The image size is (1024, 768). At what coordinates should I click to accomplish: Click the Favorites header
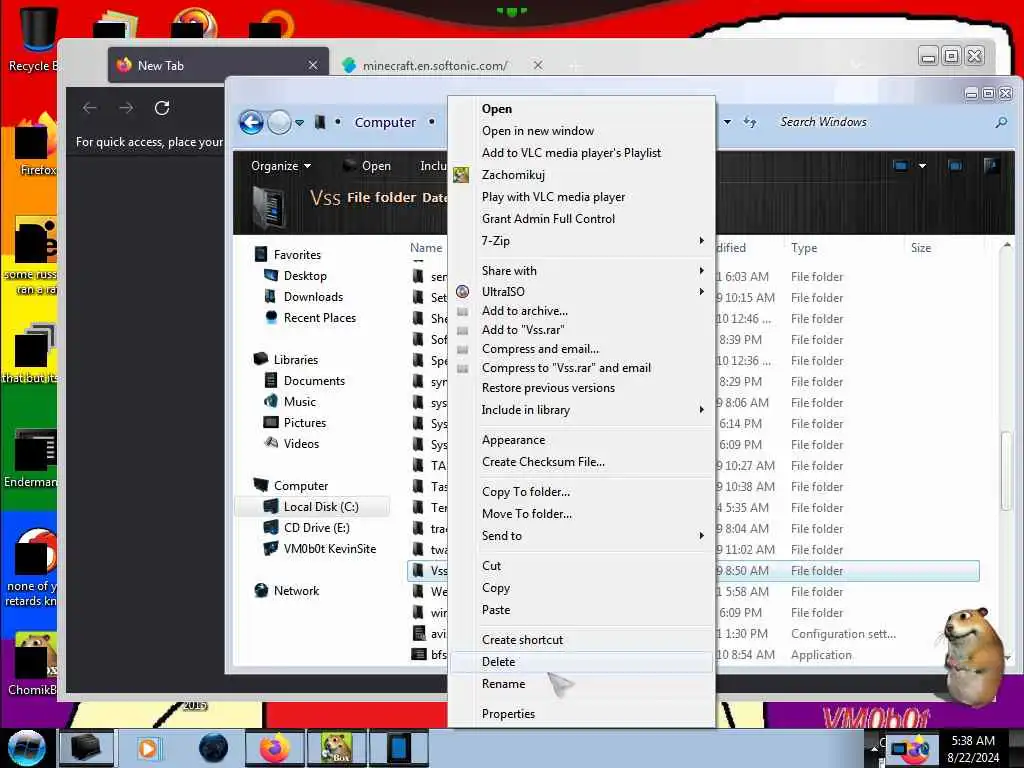click(296, 255)
